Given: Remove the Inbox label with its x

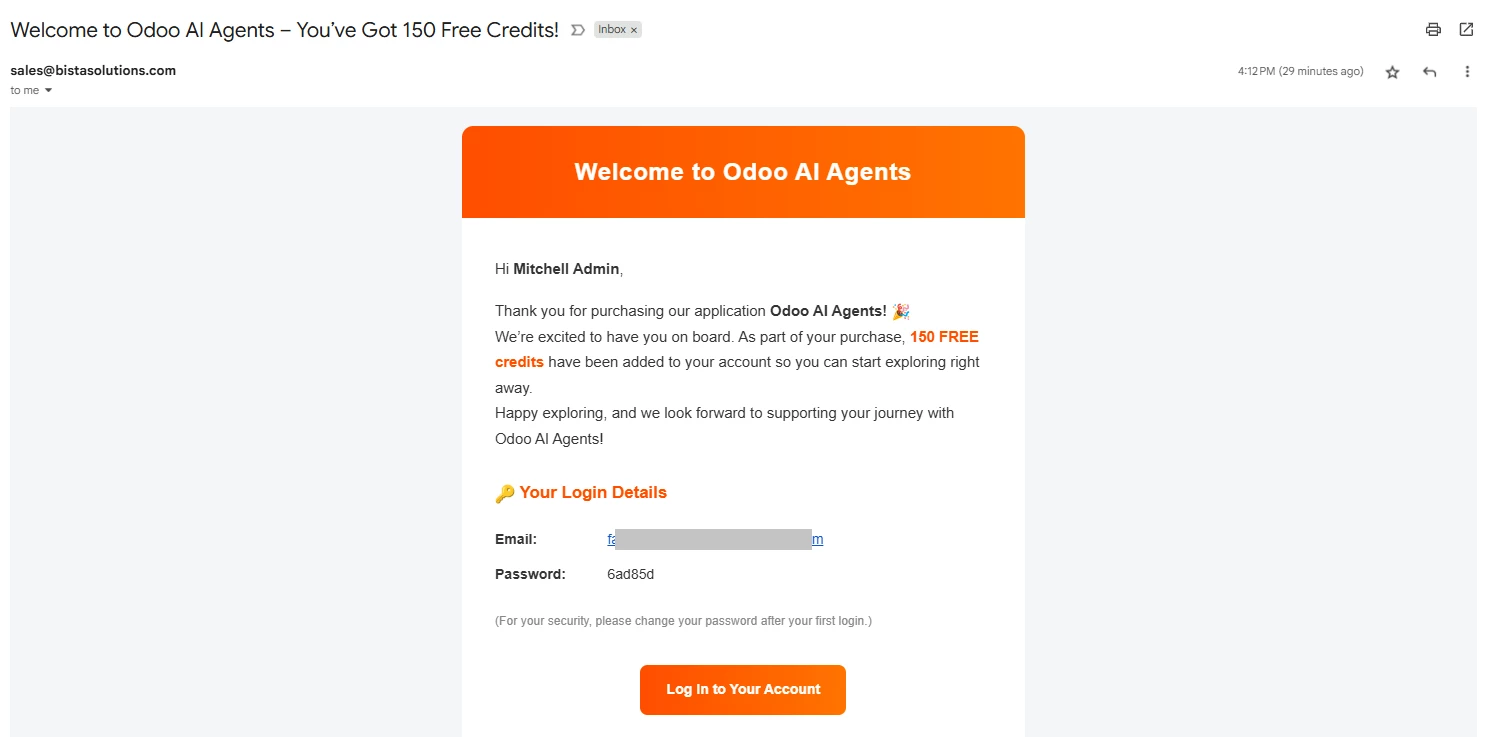Looking at the screenshot, I should point(634,30).
